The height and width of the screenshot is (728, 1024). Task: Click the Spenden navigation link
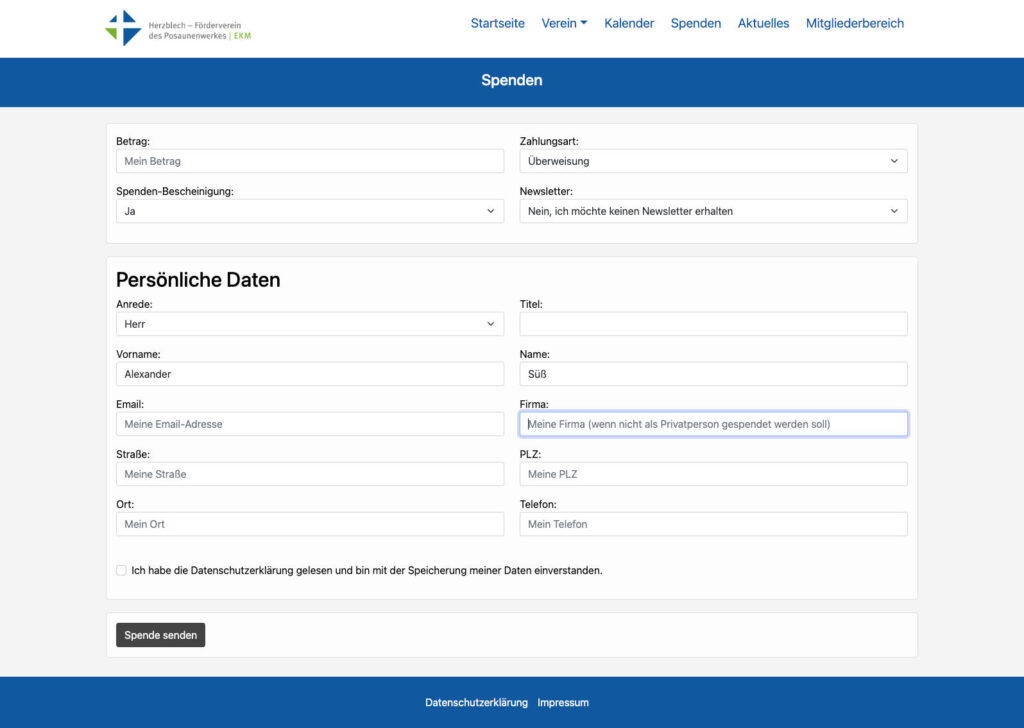[x=695, y=23]
